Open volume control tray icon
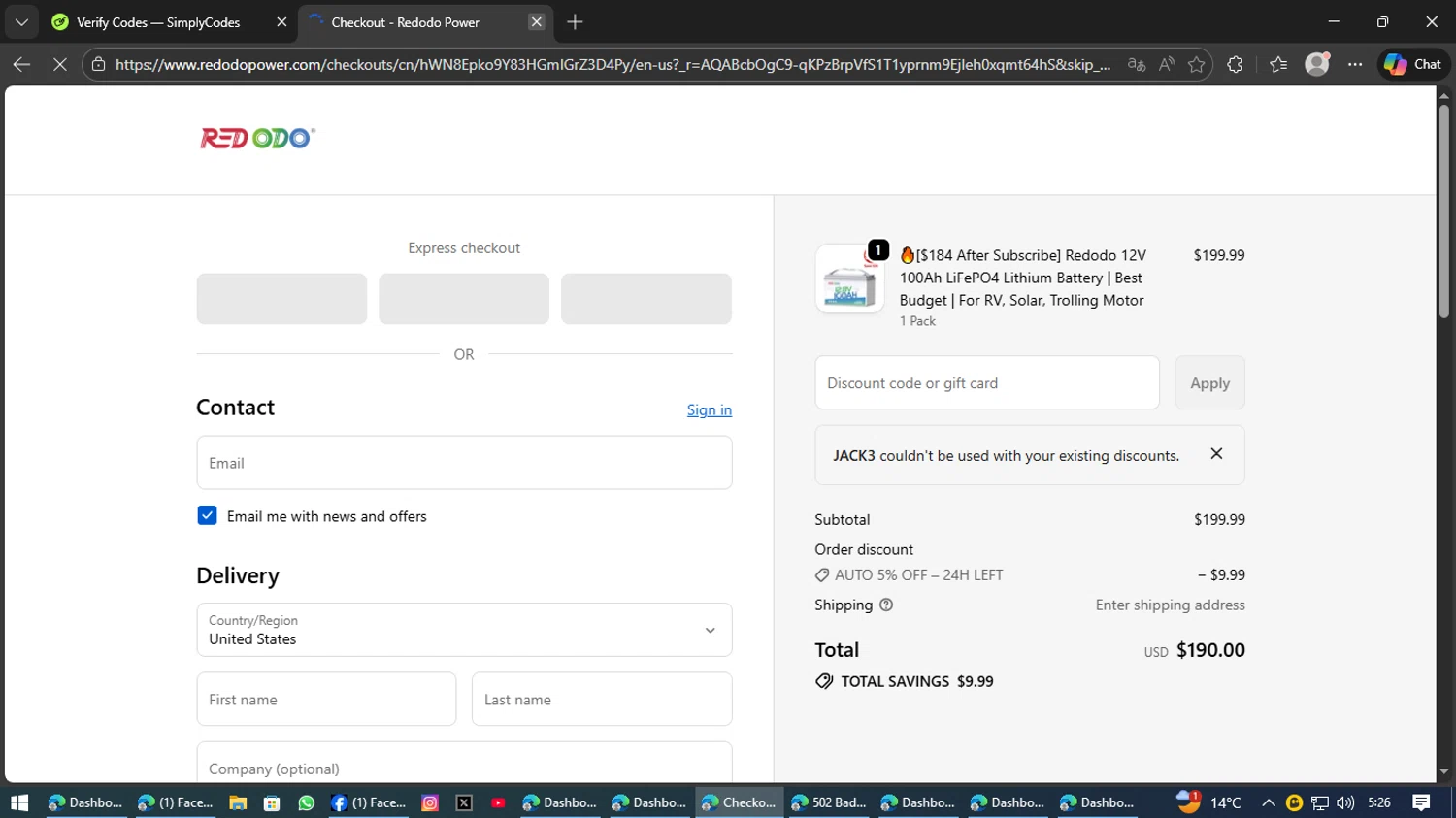 (x=1345, y=802)
